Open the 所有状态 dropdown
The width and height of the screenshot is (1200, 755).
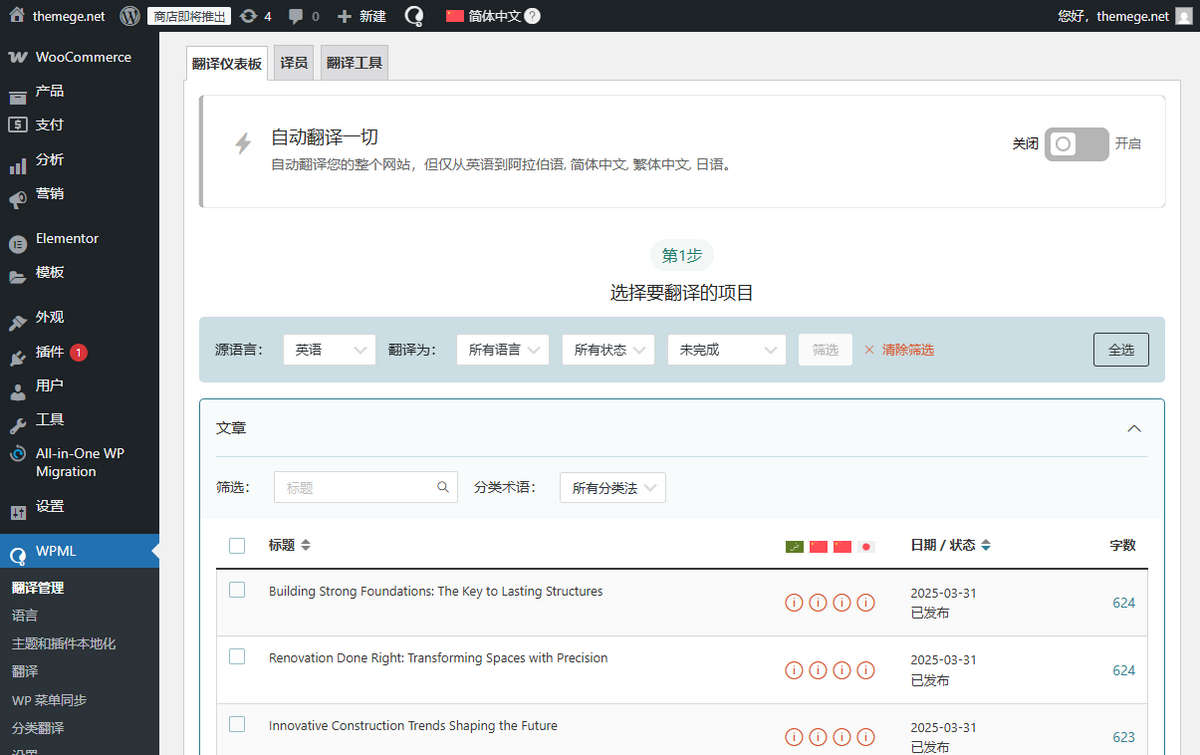pyautogui.click(x=608, y=350)
